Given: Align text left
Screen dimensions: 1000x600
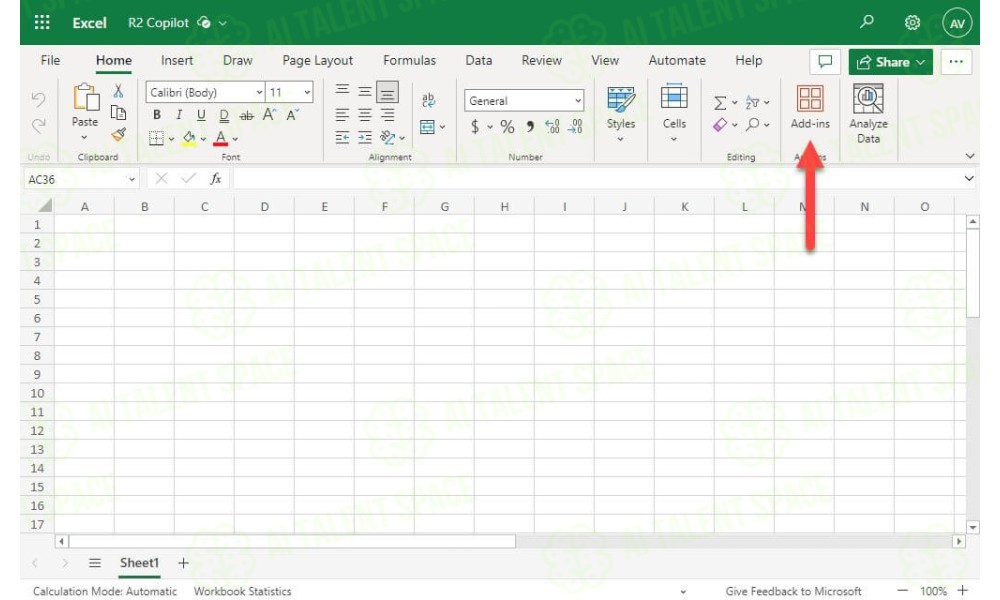Looking at the screenshot, I should pos(342,115).
